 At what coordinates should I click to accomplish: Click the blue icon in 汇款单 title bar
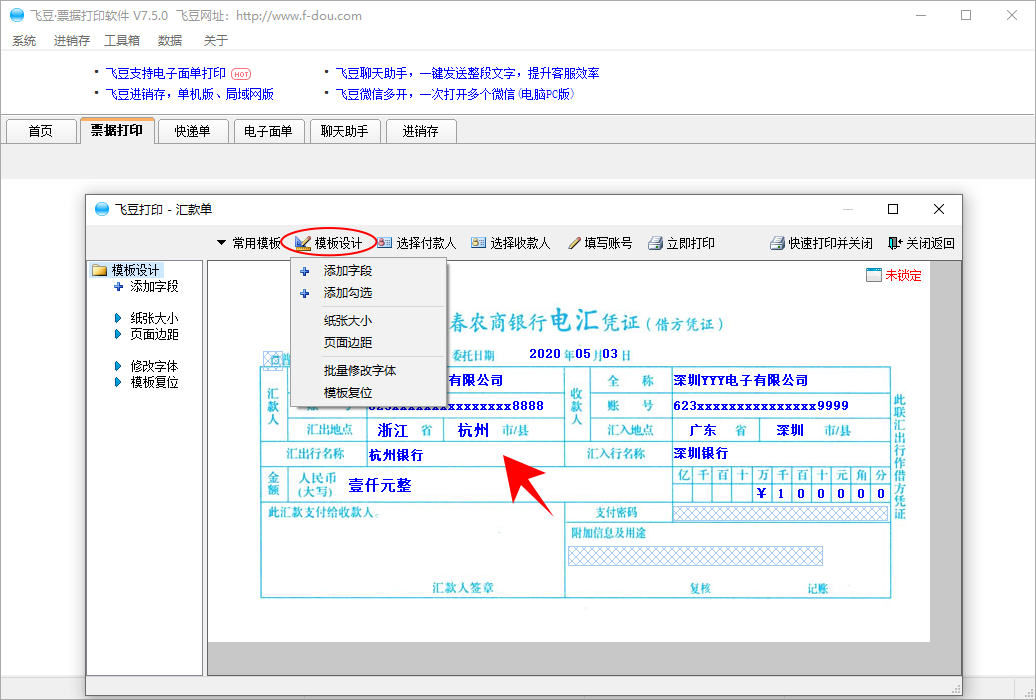coord(102,209)
